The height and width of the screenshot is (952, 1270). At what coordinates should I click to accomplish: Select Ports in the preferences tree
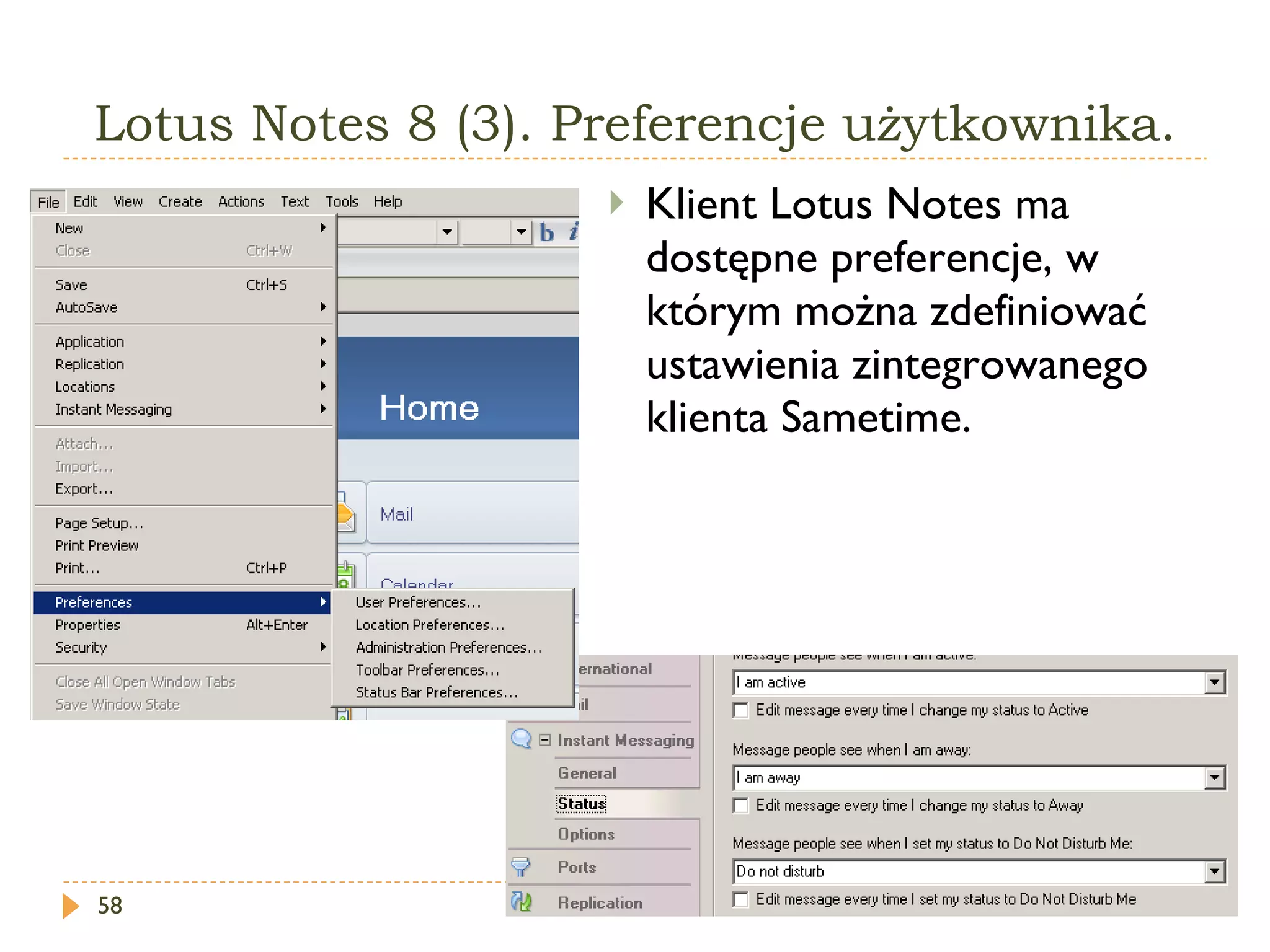click(577, 867)
